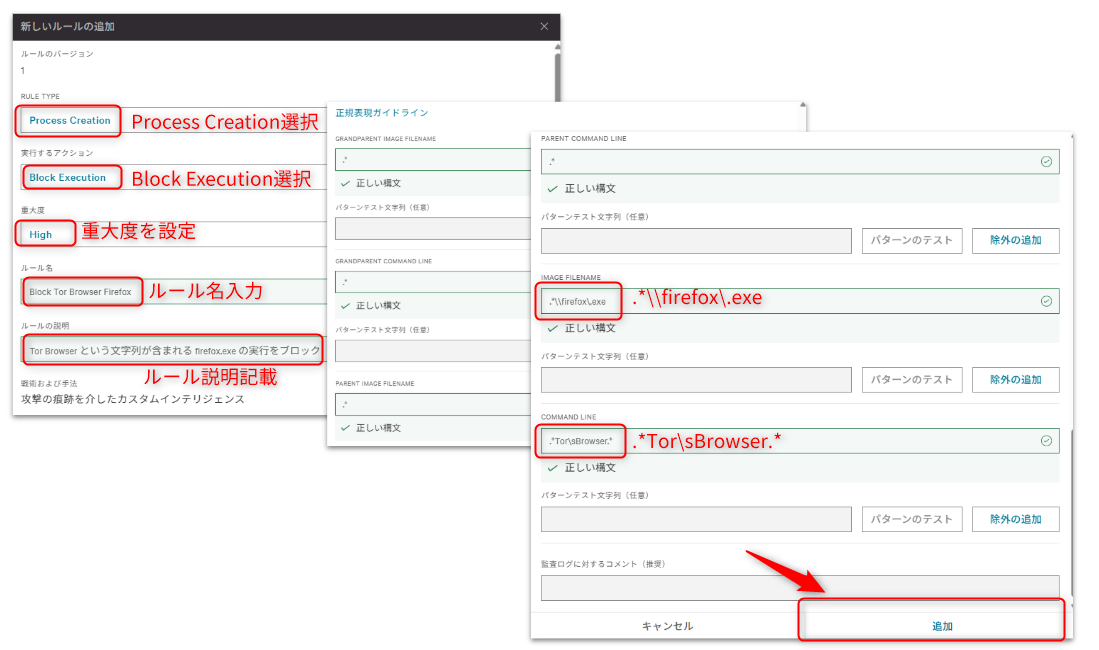Click the audit log comment field
Image resolution: width=1099 pixels, height=650 pixels.
pyautogui.click(x=799, y=588)
